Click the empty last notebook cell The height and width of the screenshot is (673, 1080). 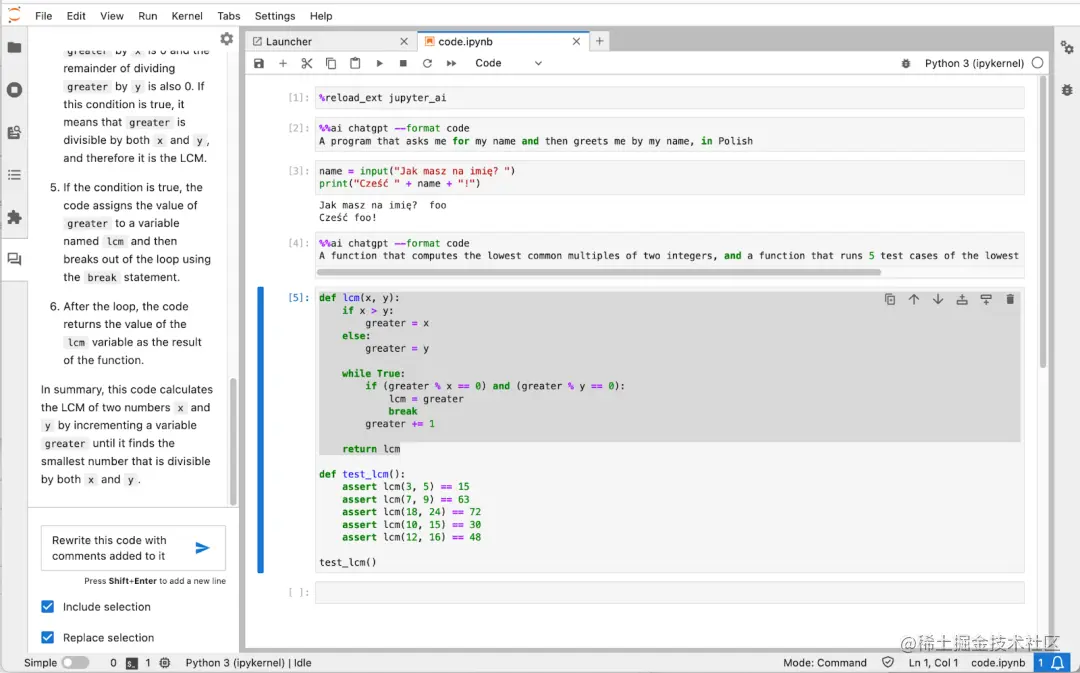tap(669, 592)
